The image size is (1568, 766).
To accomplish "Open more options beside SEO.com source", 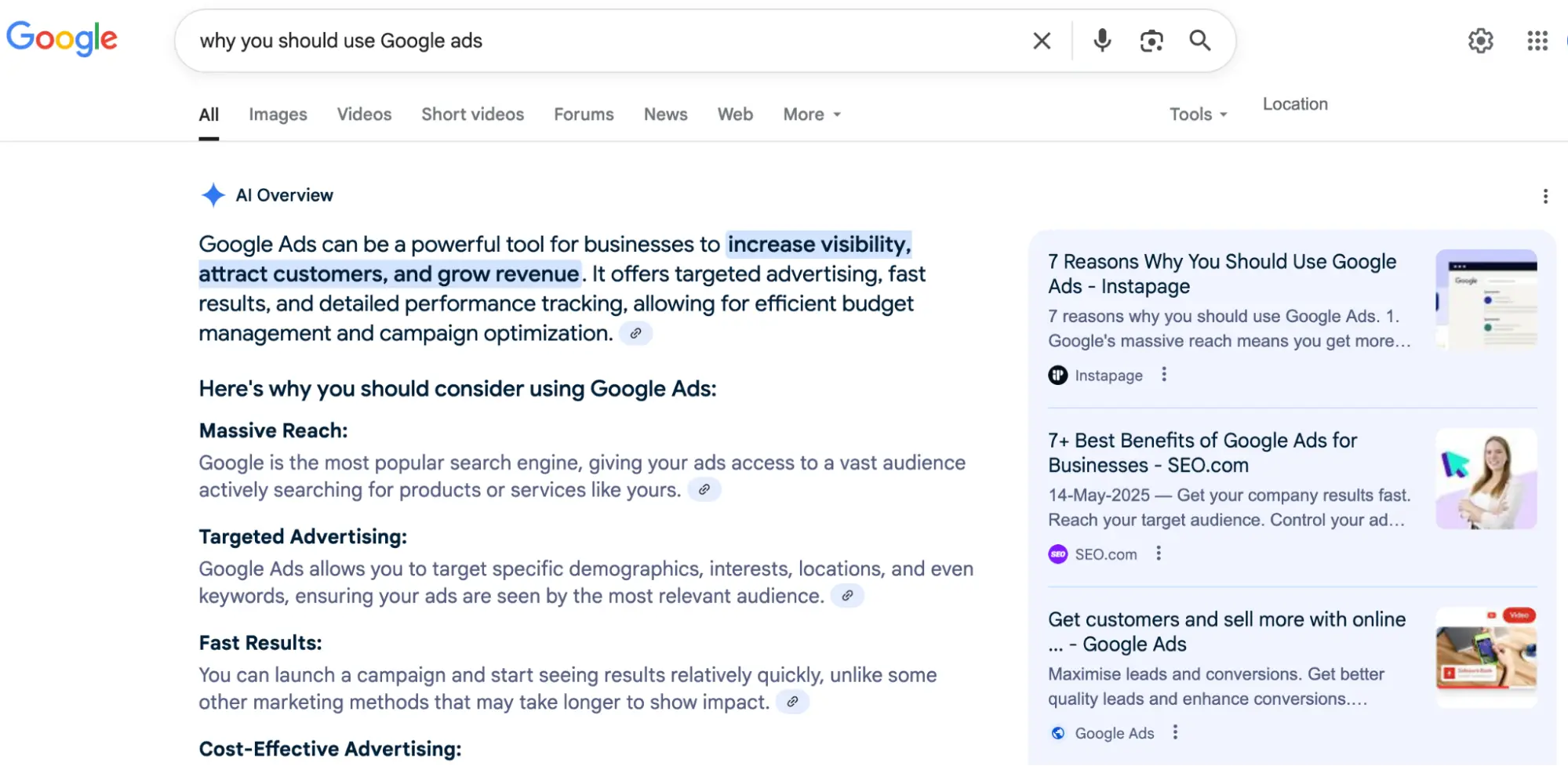I will coord(1159,554).
